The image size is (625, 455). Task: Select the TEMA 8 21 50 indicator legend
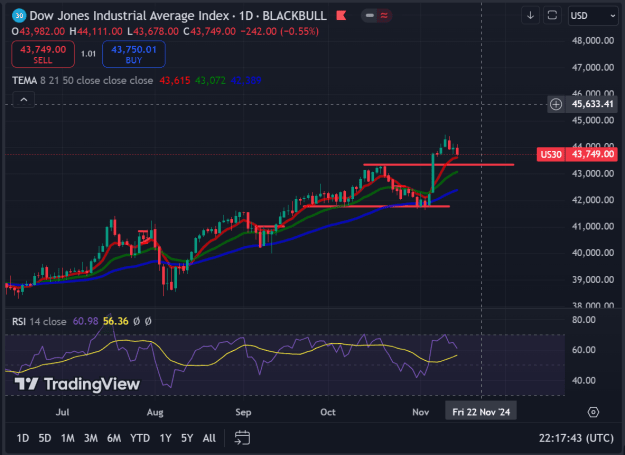tap(83, 80)
